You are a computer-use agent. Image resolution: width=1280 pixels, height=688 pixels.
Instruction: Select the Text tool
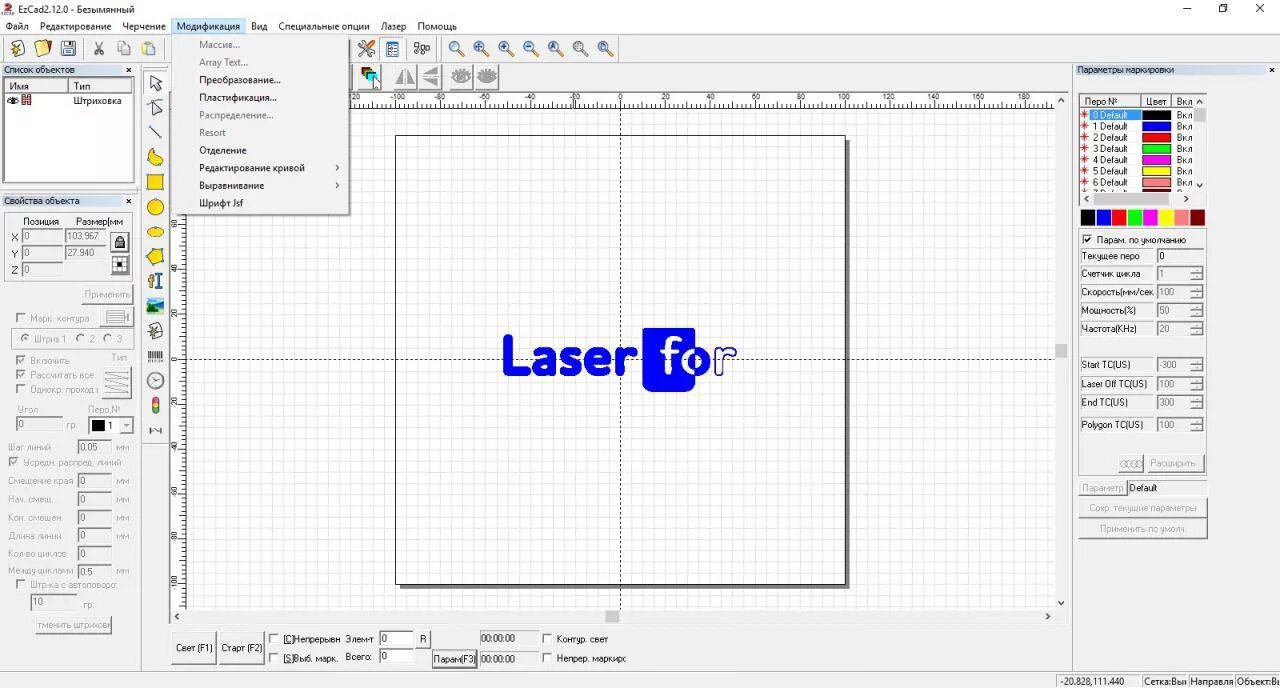pyautogui.click(x=155, y=281)
